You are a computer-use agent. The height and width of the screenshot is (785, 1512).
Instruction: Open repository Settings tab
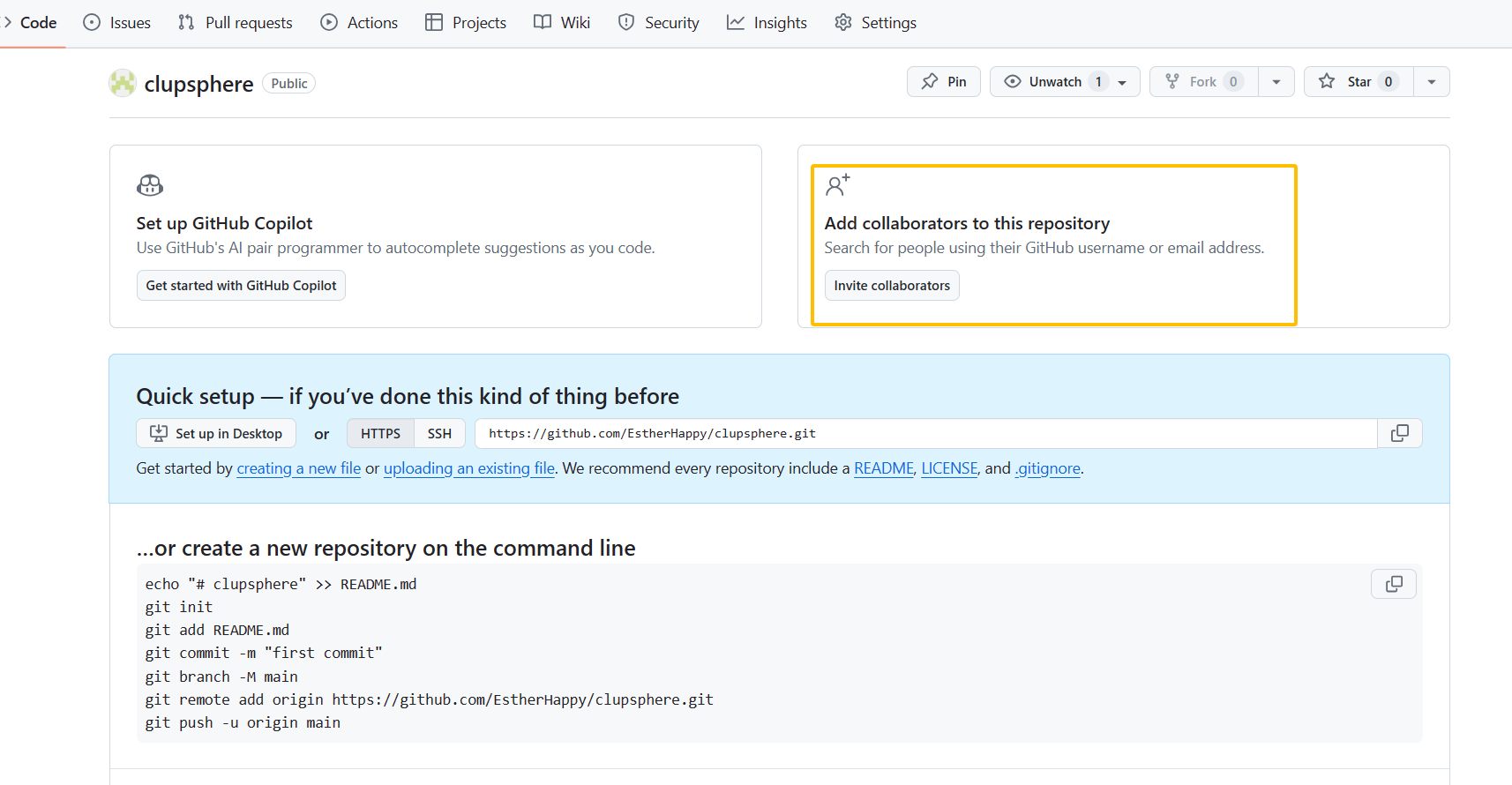[x=875, y=23]
